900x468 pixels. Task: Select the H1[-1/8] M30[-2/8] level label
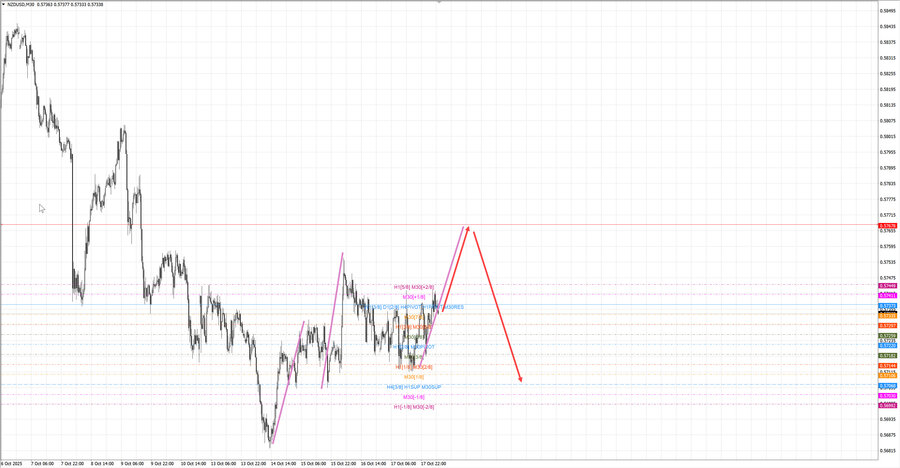point(414,407)
